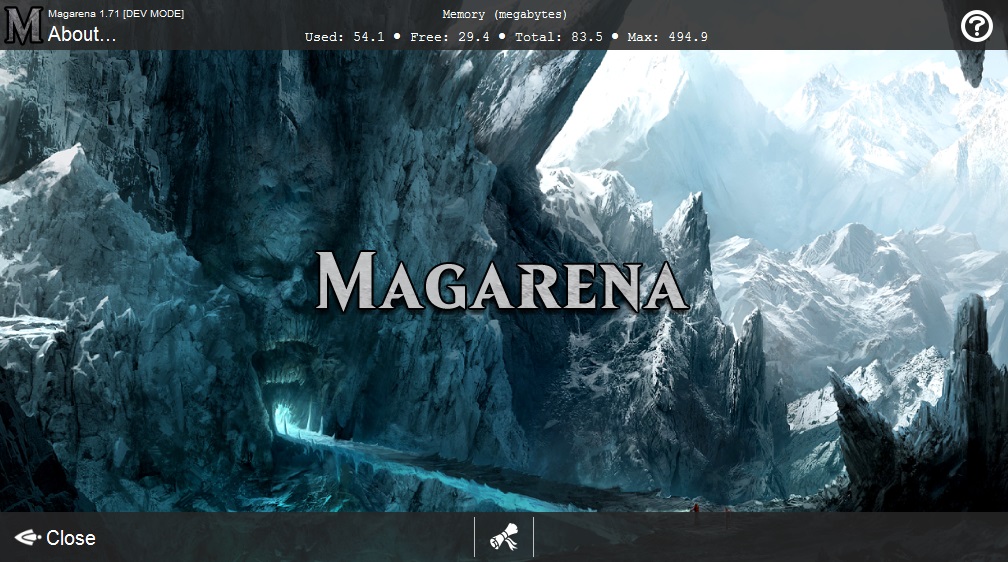Image resolution: width=1008 pixels, height=562 pixels.
Task: Click the 'Max: 494.9' memory readout
Action: coord(668,37)
